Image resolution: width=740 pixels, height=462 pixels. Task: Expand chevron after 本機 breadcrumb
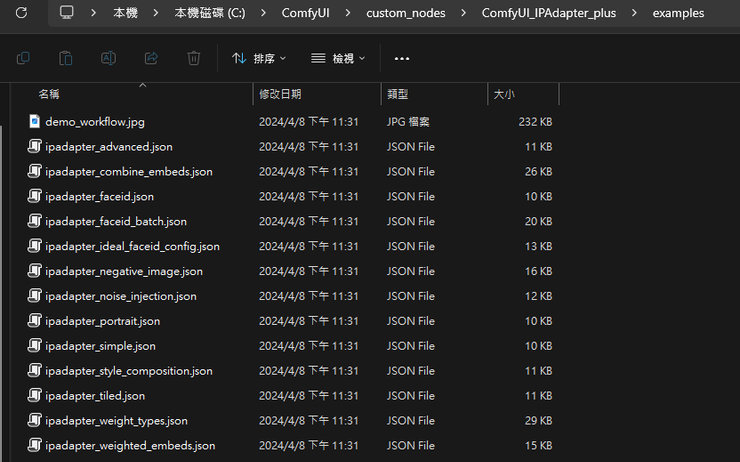(156, 13)
